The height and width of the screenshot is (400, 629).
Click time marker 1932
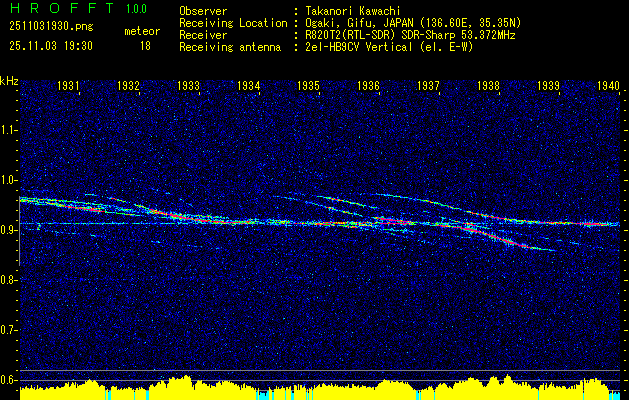click(x=128, y=86)
